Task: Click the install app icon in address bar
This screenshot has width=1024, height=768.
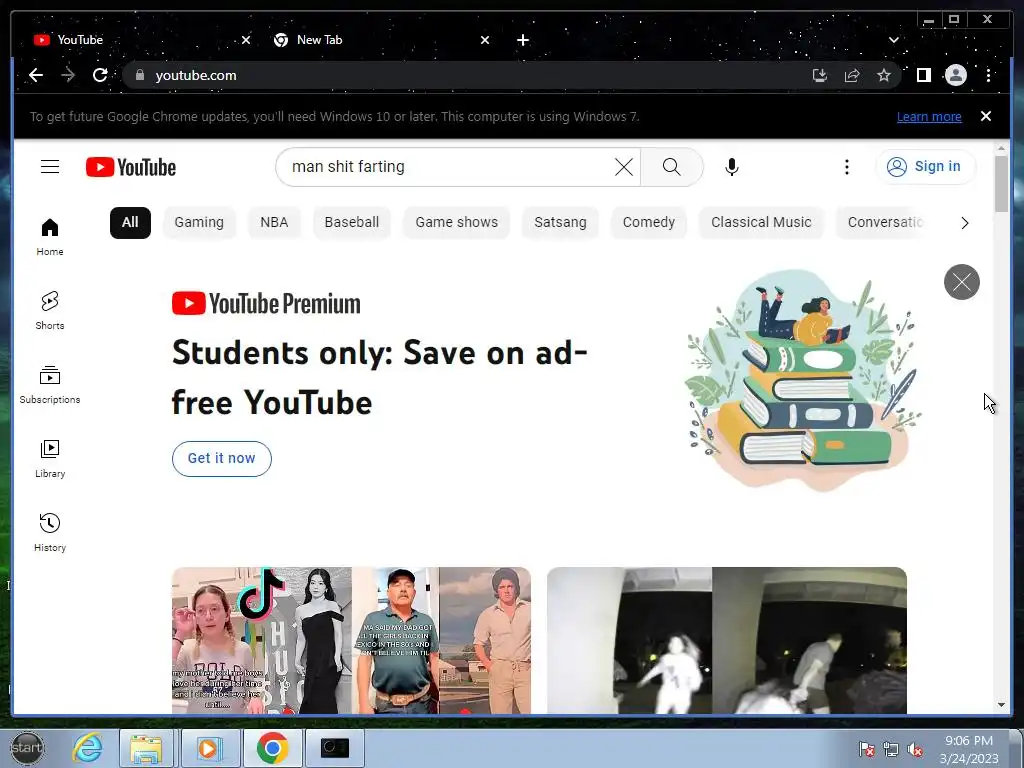Action: click(x=820, y=75)
